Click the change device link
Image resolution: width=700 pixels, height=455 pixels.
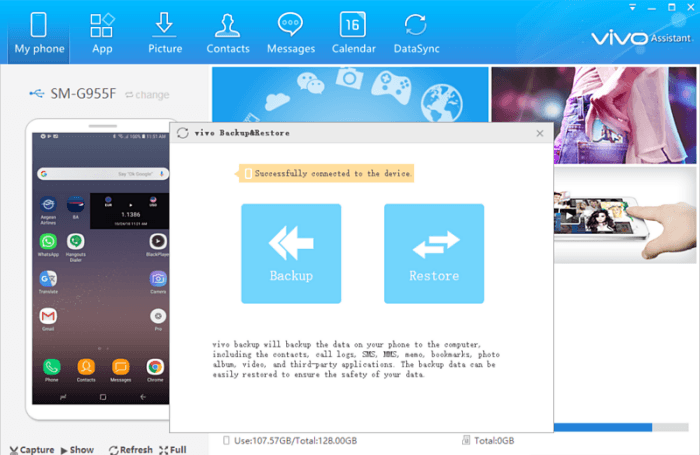(147, 95)
